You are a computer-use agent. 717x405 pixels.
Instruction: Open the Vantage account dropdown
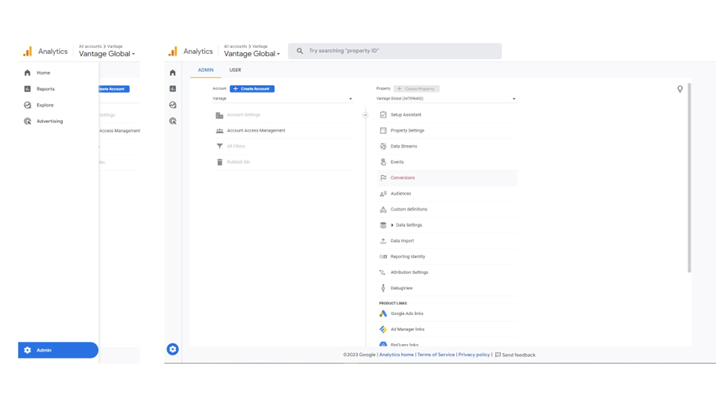282,99
